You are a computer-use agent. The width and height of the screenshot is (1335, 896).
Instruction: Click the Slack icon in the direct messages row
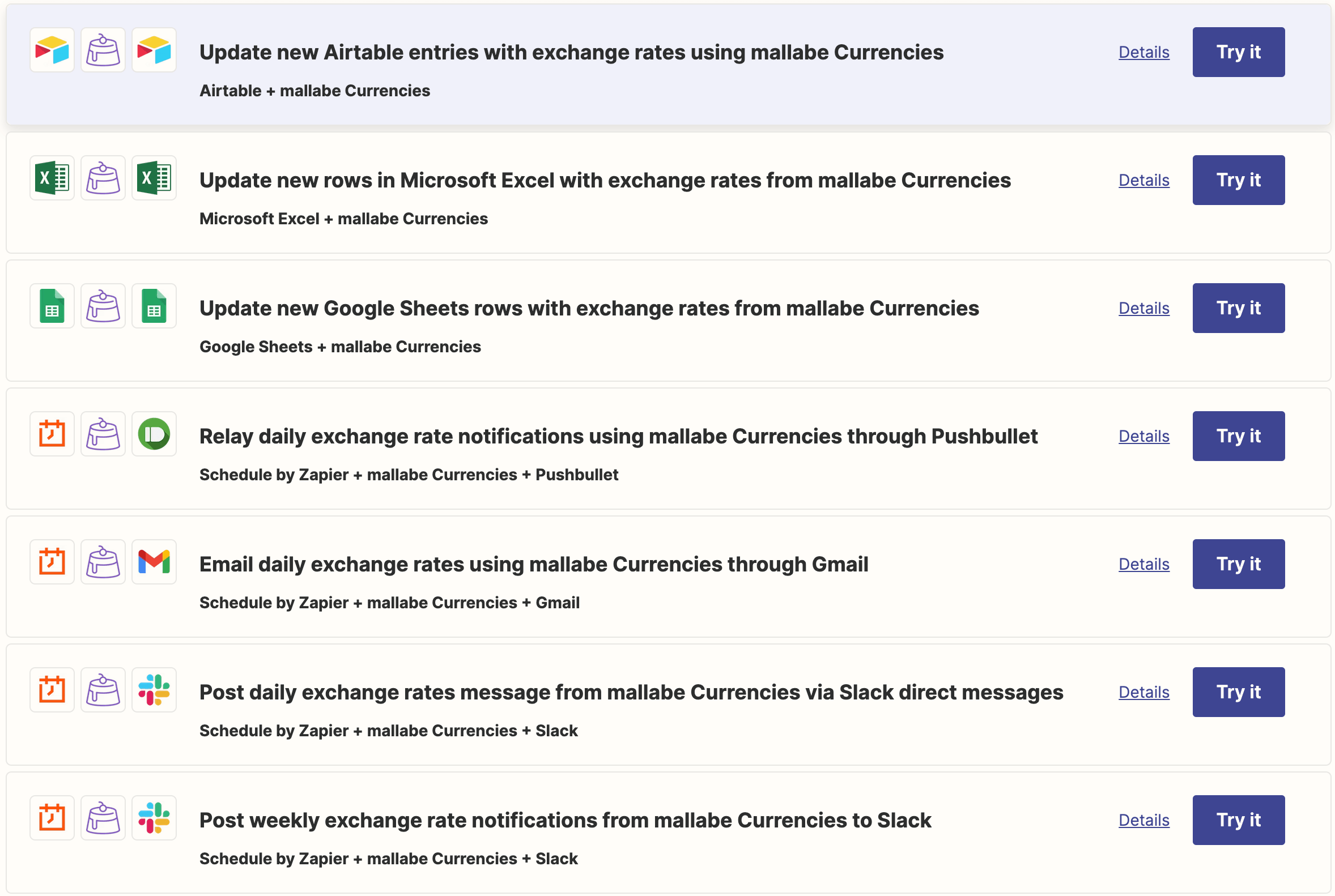154,690
